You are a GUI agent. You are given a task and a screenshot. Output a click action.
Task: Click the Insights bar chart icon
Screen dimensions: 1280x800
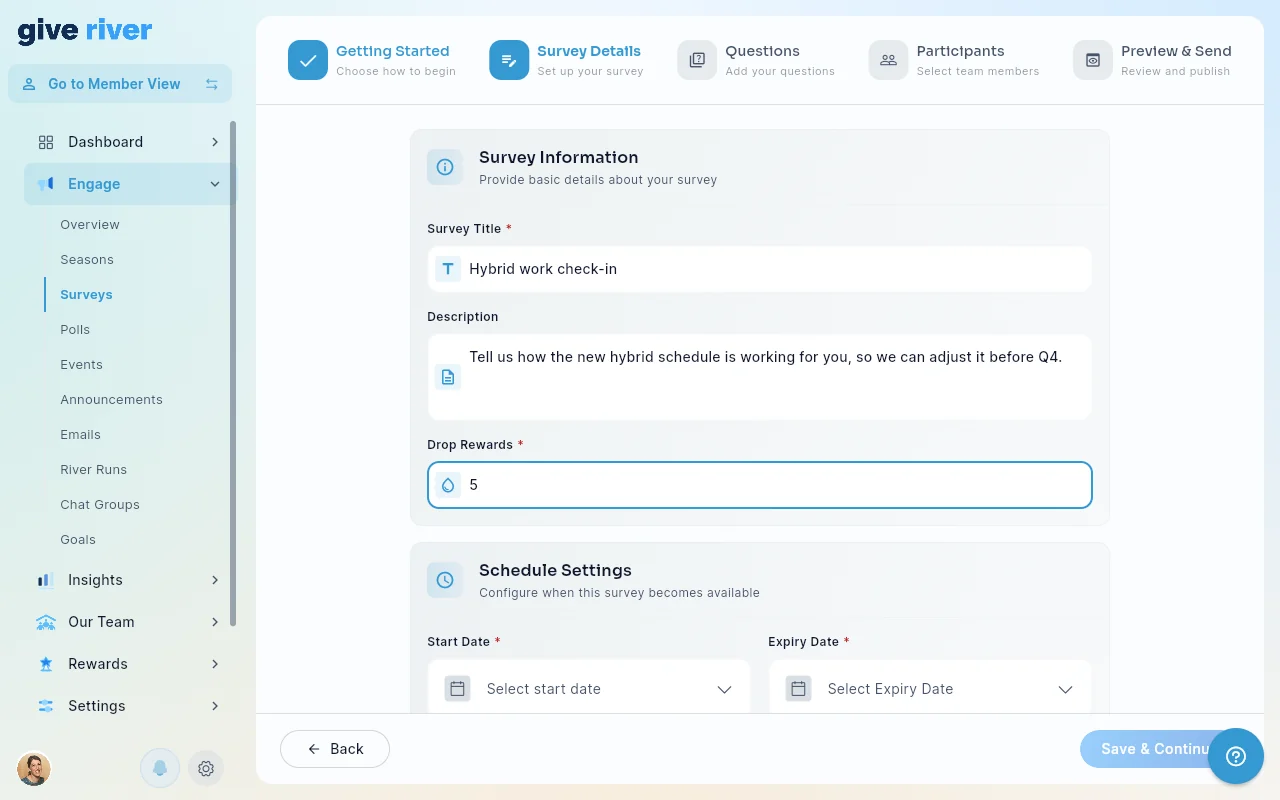tap(46, 580)
